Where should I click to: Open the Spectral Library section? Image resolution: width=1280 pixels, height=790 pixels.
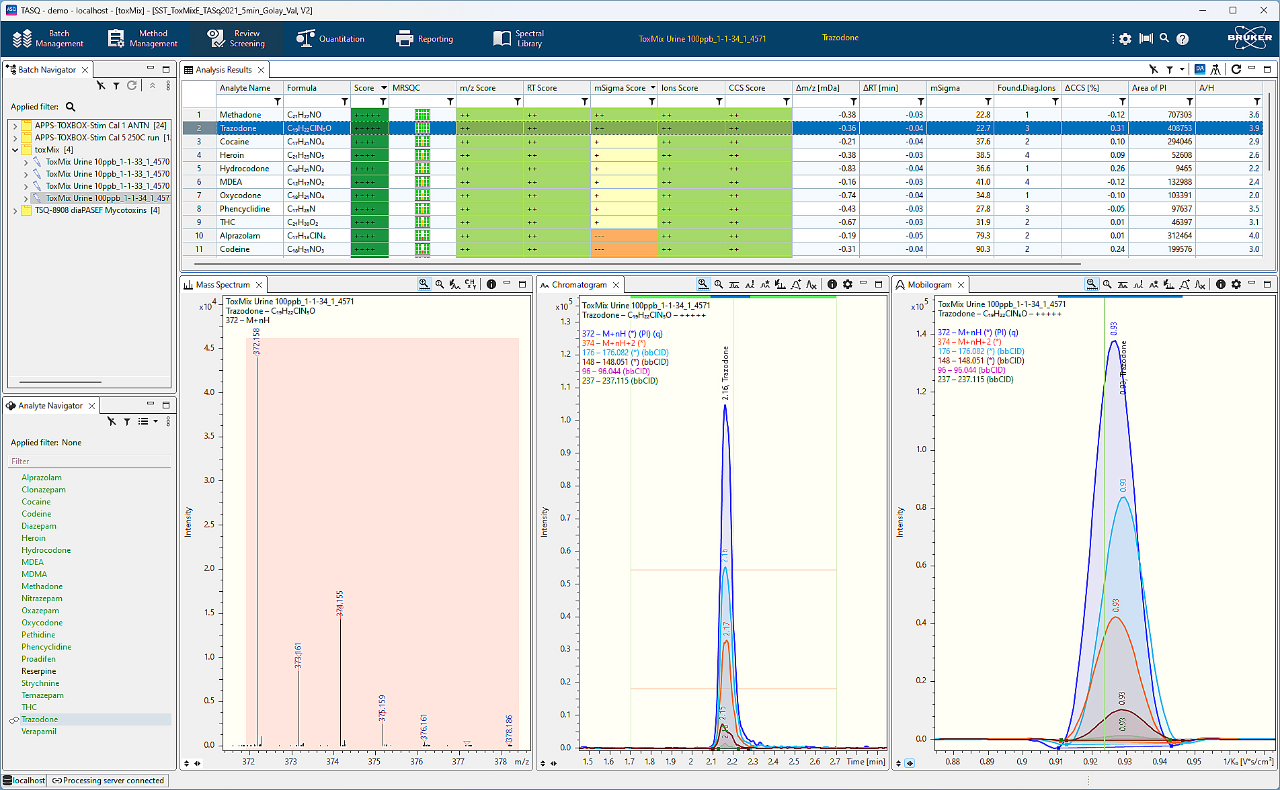[x=519, y=38]
